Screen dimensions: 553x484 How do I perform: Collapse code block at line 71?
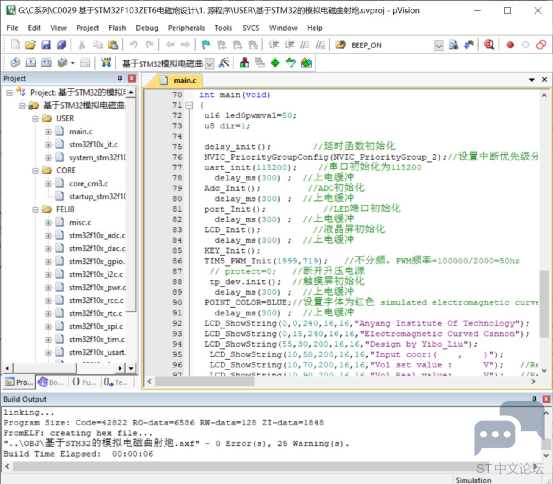[x=189, y=105]
